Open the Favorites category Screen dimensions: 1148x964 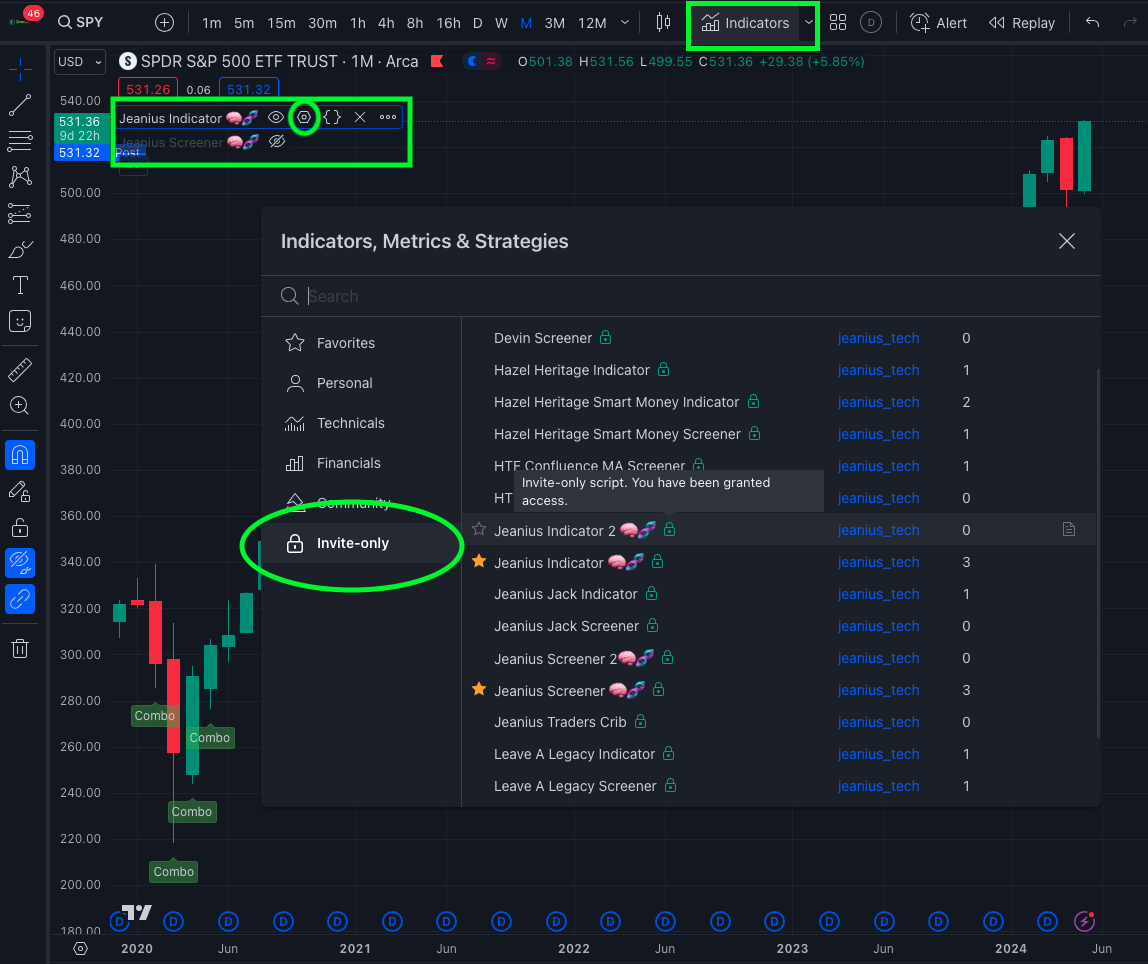pos(362,343)
